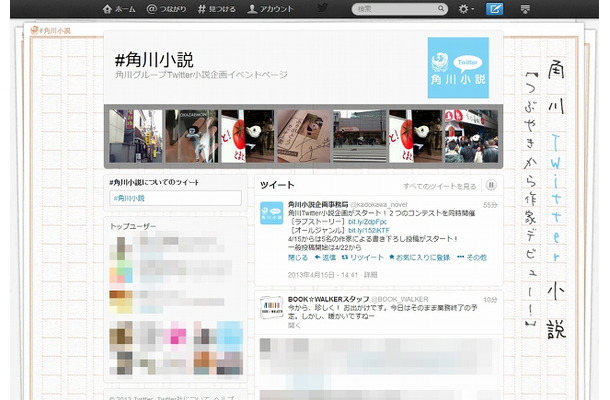The width and height of the screenshot is (610, 400).
Task: Click リツイート retweet action
Action: 363,258
